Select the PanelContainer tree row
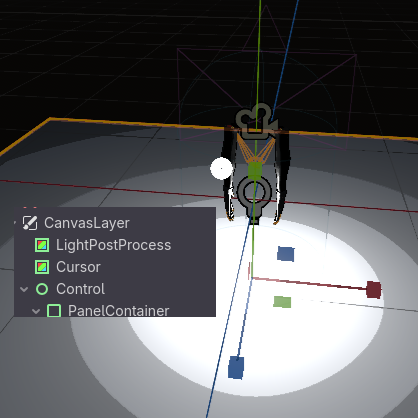The height and width of the screenshot is (418, 418). pyautogui.click(x=115, y=309)
